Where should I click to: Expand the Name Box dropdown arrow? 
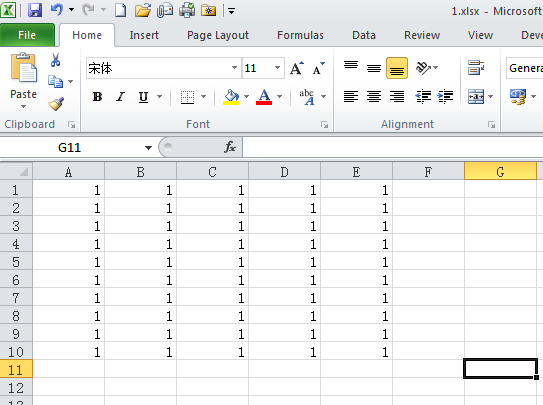coord(148,148)
